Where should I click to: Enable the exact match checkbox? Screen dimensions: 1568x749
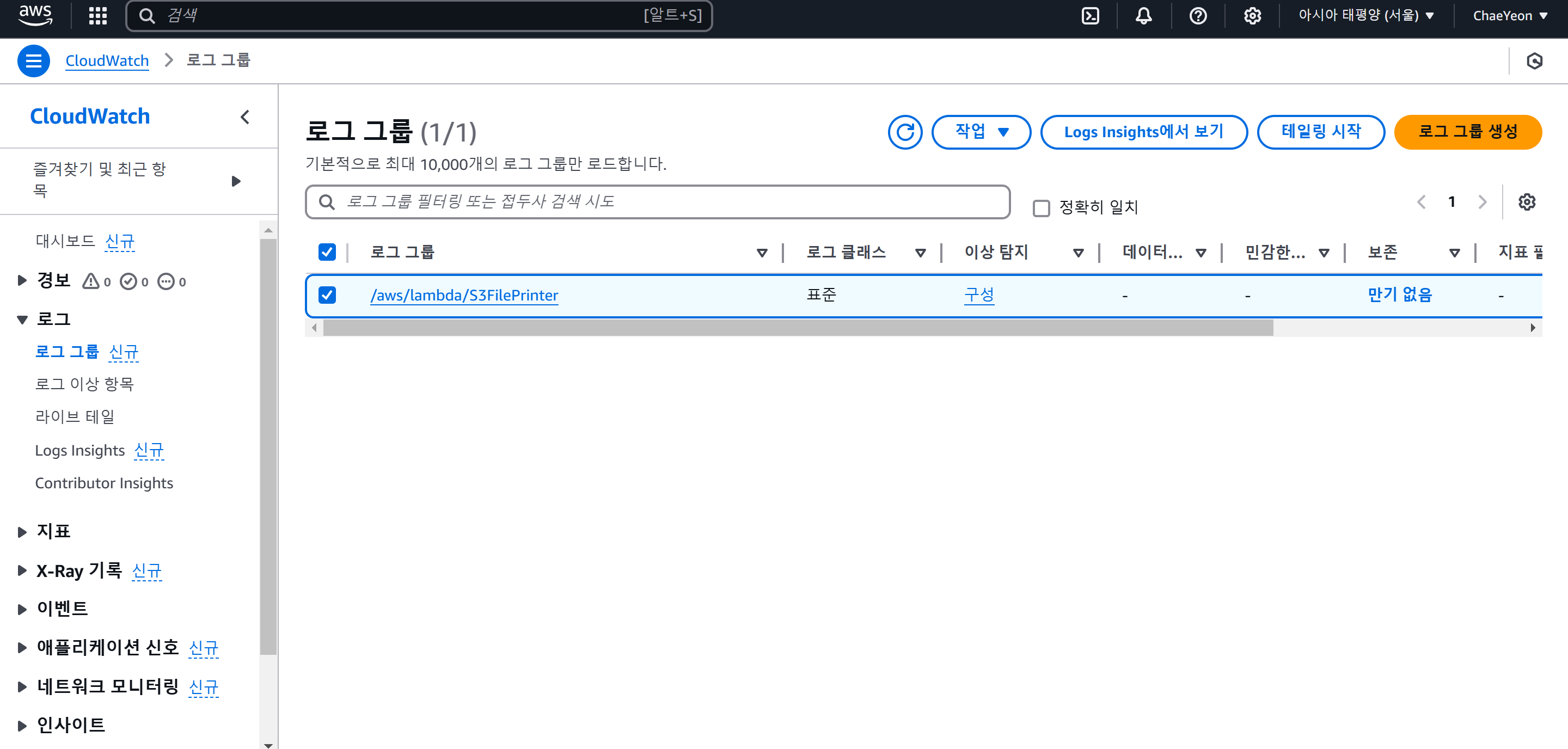[1041, 208]
